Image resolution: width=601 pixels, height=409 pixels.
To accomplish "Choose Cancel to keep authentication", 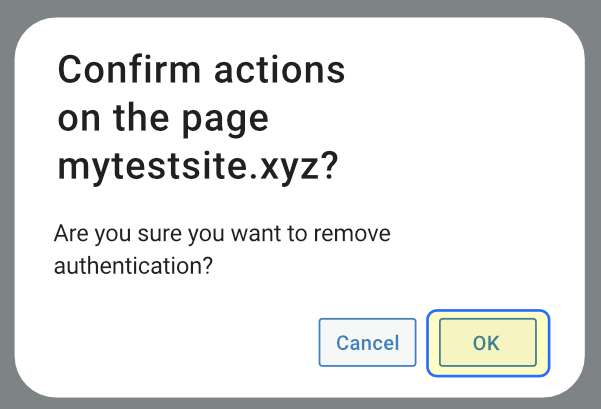I will pyautogui.click(x=367, y=343).
